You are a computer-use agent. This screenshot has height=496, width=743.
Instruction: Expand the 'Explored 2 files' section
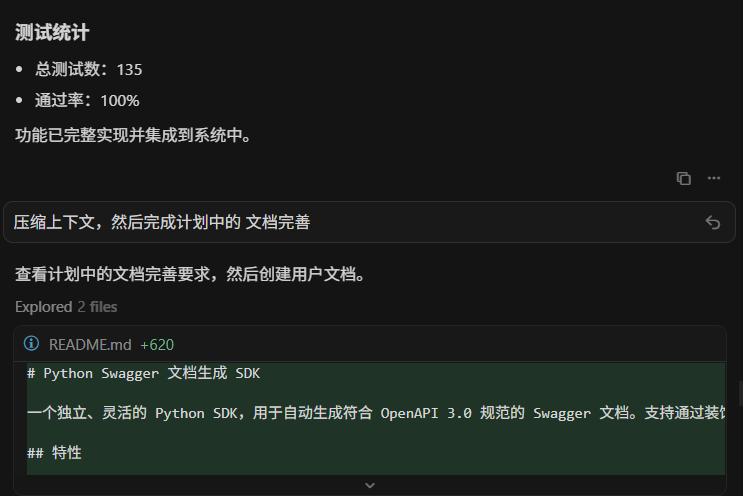(x=66, y=307)
